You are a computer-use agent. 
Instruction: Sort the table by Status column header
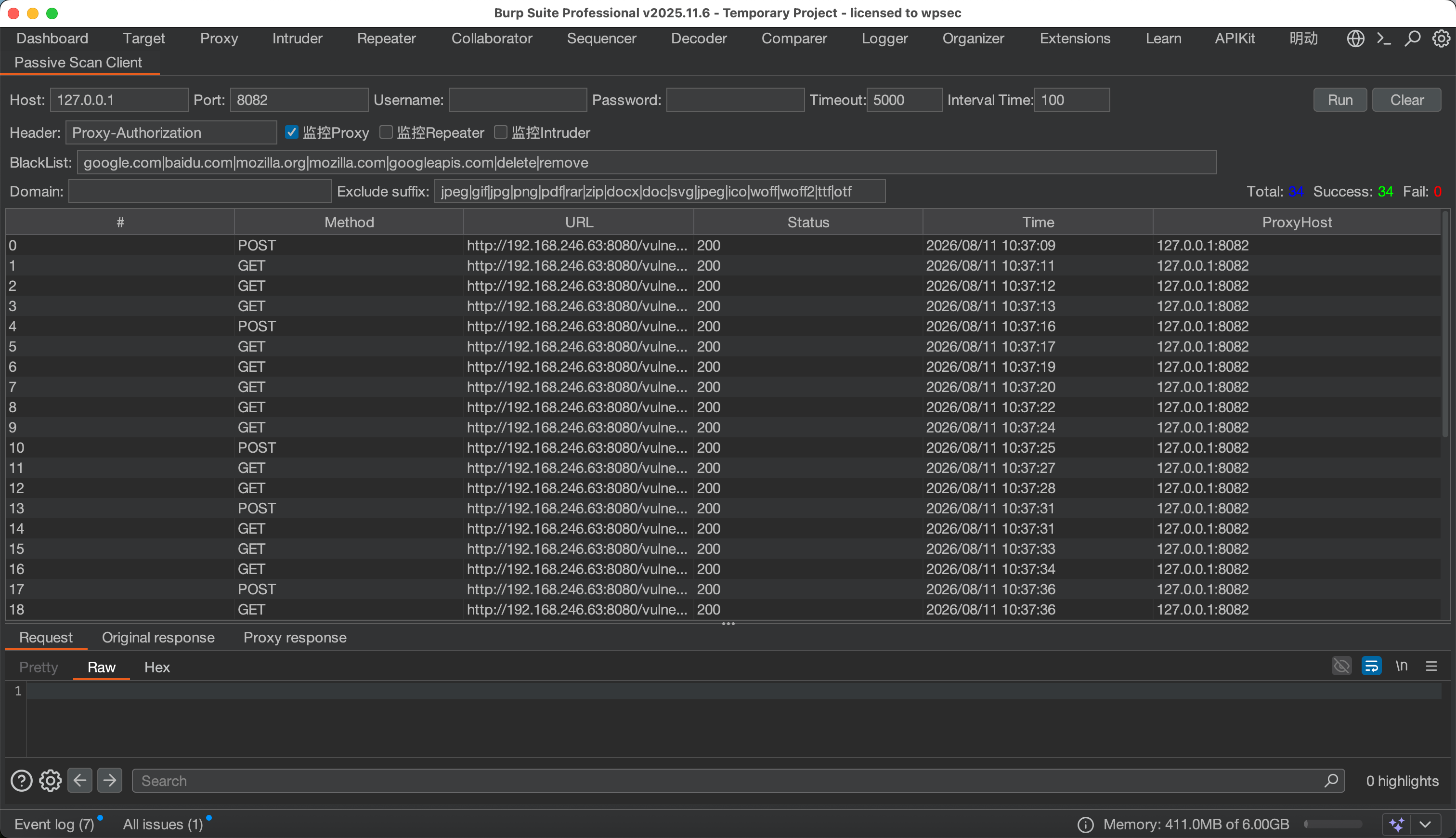pyautogui.click(x=807, y=222)
